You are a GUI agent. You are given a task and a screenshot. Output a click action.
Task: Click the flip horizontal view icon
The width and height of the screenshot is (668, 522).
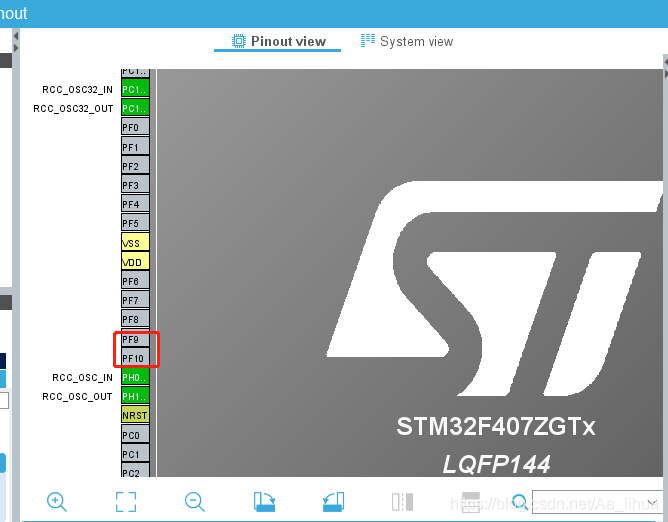point(402,502)
